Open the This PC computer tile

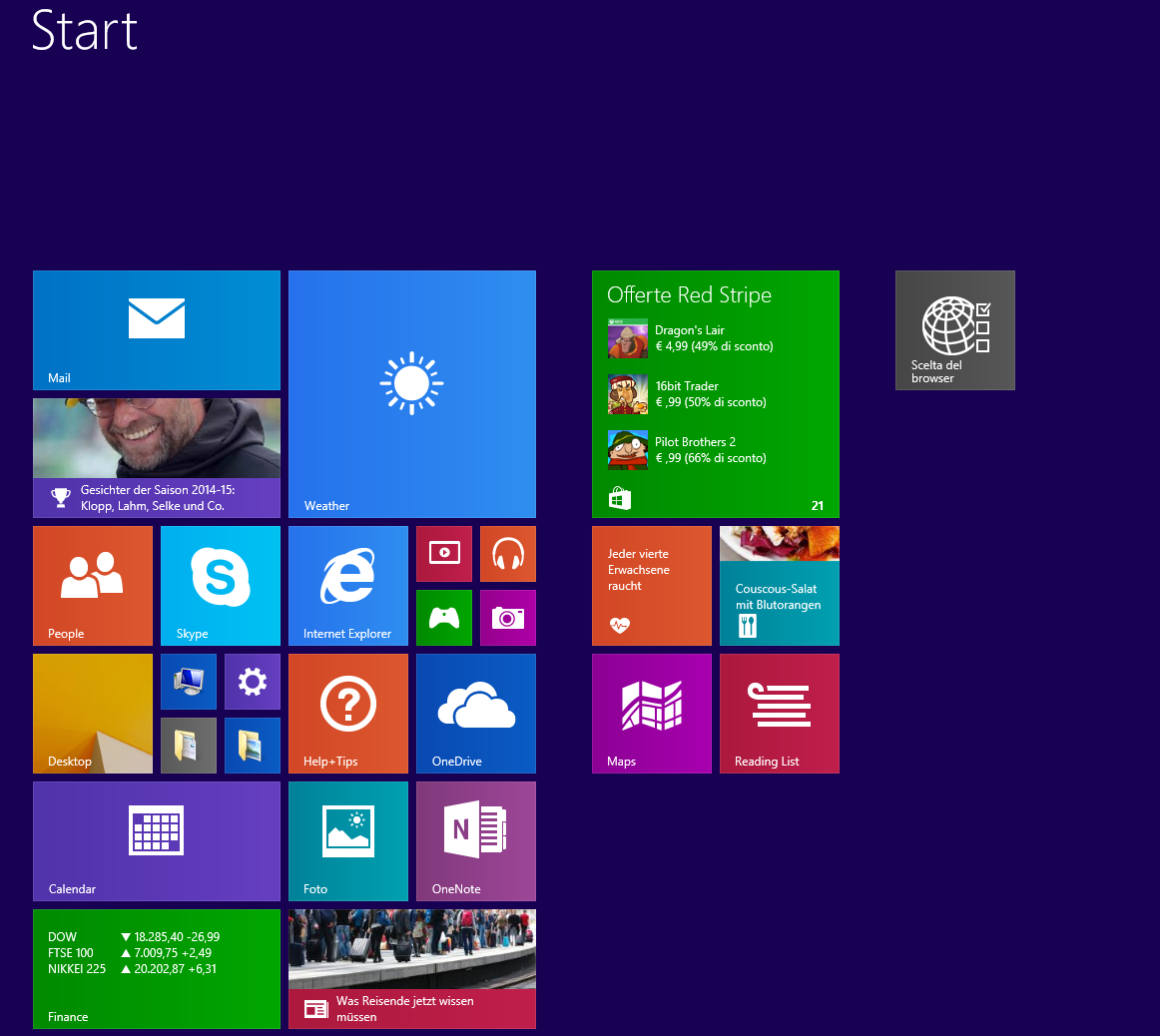[189, 682]
